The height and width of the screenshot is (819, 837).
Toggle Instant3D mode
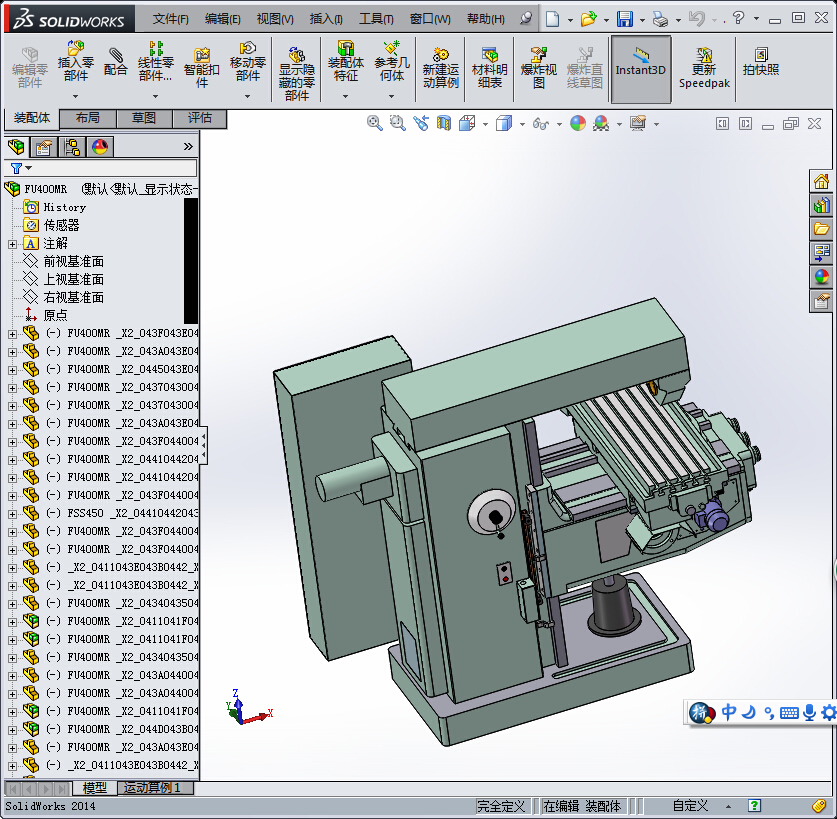640,62
